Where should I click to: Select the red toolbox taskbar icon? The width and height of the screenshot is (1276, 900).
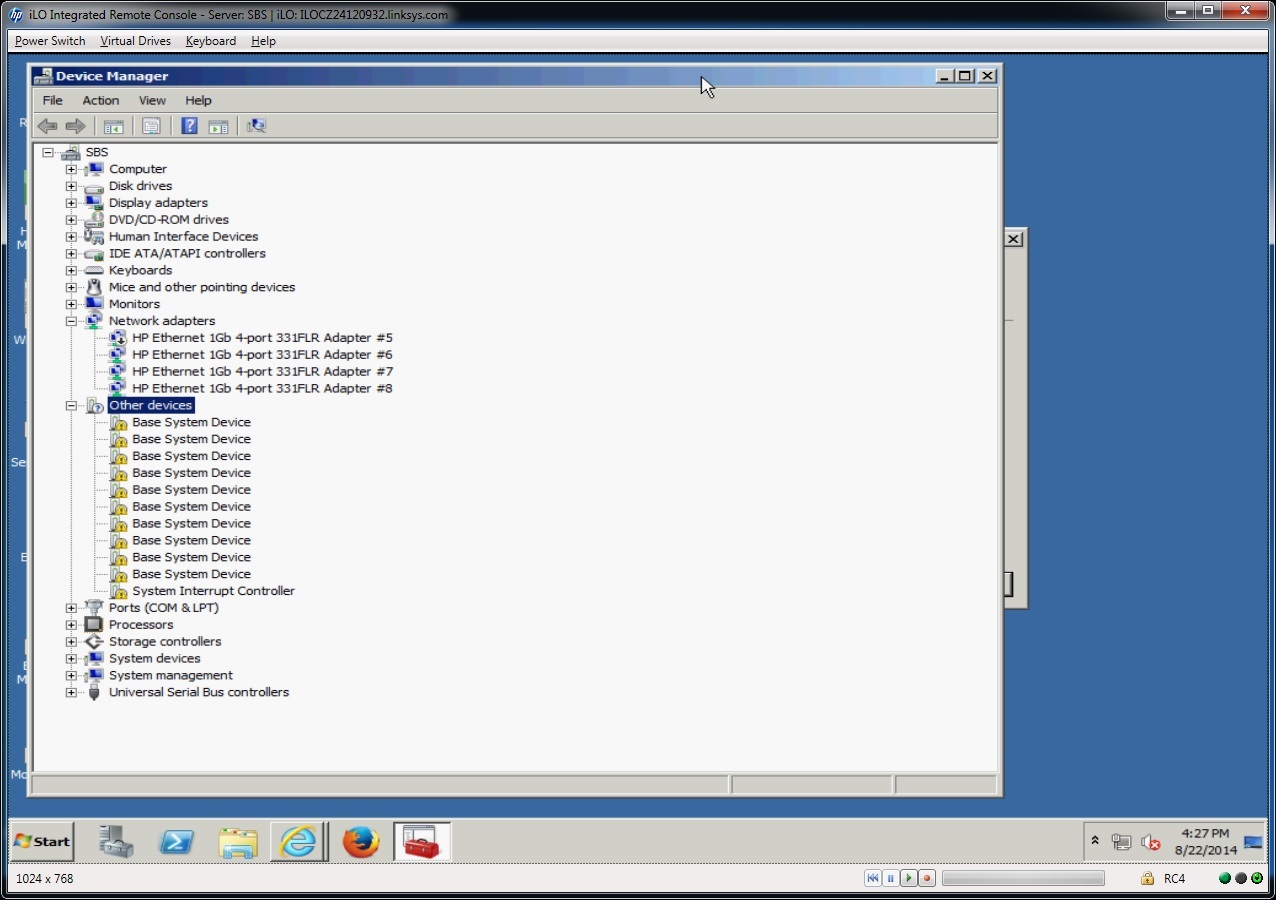coord(422,842)
